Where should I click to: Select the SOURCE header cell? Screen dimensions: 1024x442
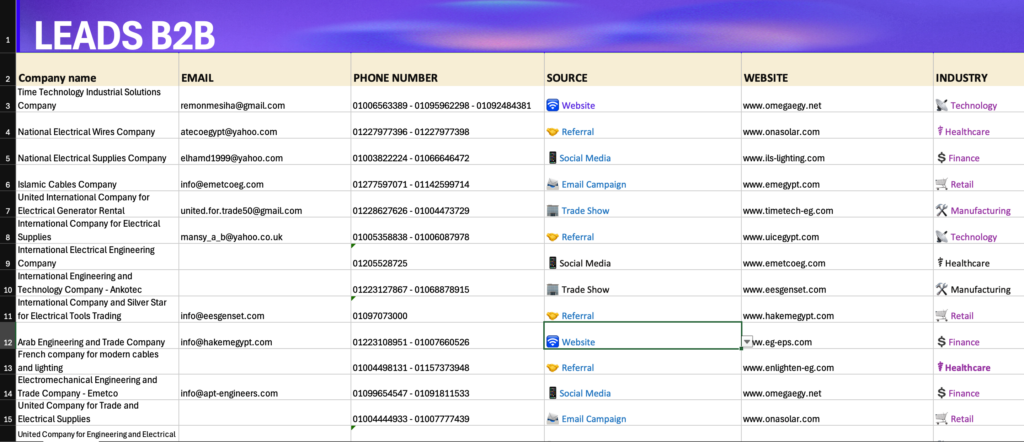tap(643, 69)
